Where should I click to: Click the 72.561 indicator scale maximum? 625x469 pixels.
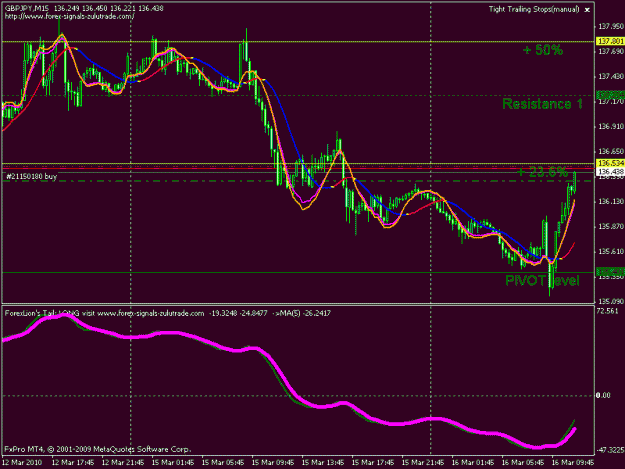point(608,311)
